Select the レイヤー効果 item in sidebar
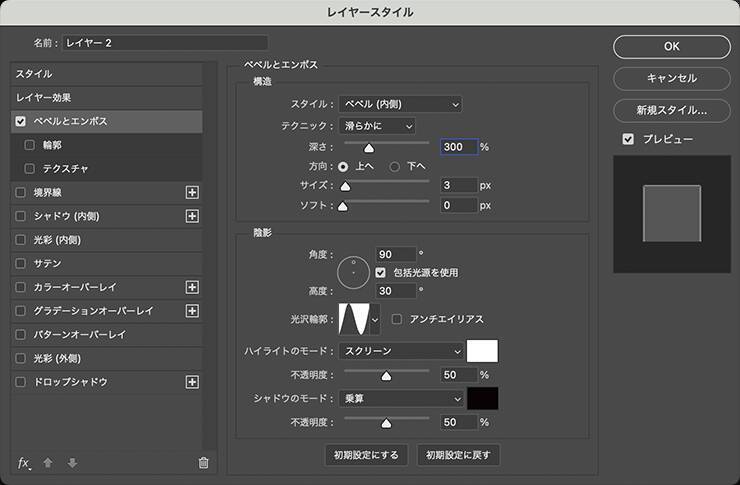Image resolution: width=740 pixels, height=485 pixels. click(44, 98)
